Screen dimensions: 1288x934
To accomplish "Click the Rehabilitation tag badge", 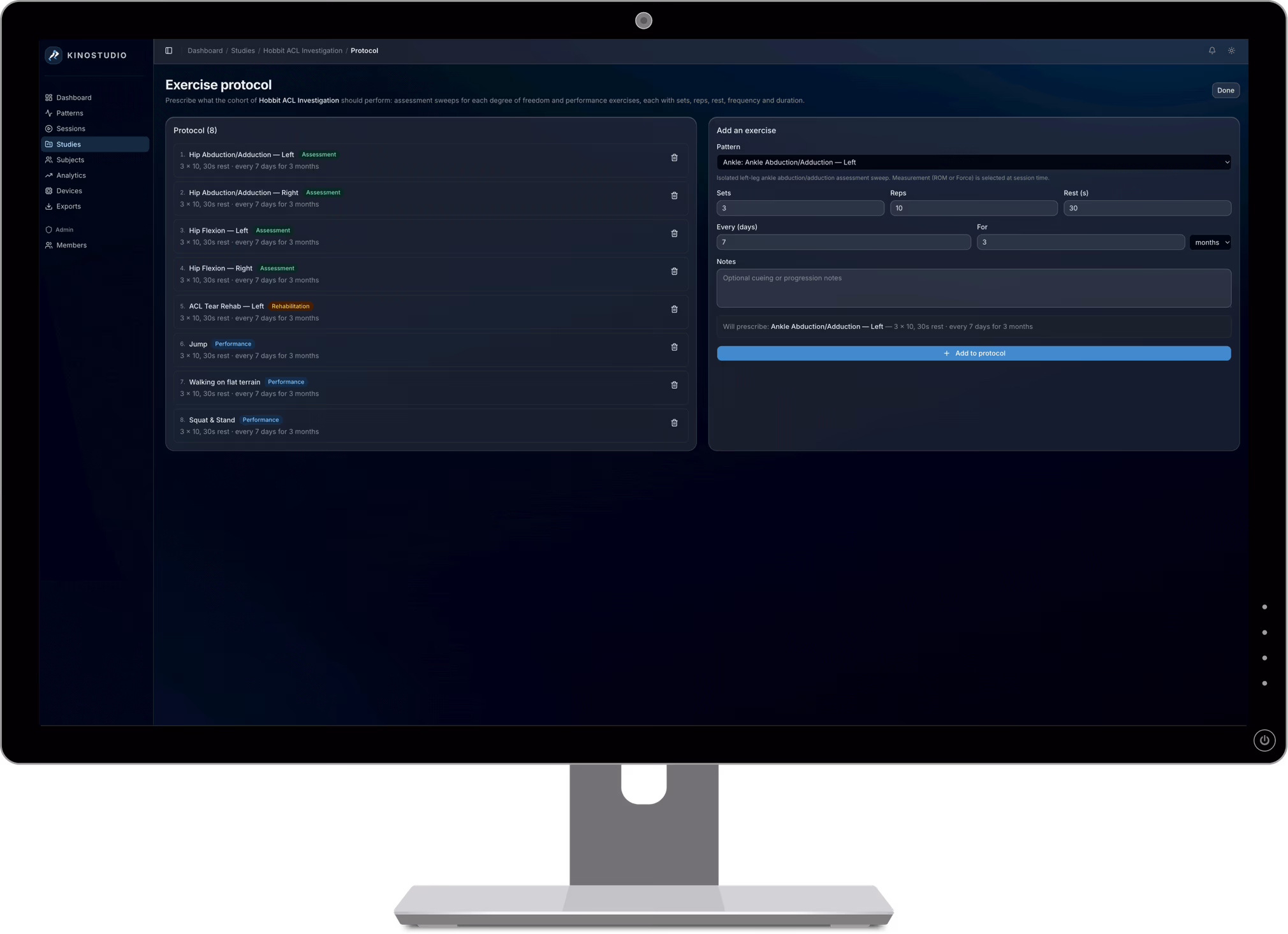I will (x=290, y=307).
